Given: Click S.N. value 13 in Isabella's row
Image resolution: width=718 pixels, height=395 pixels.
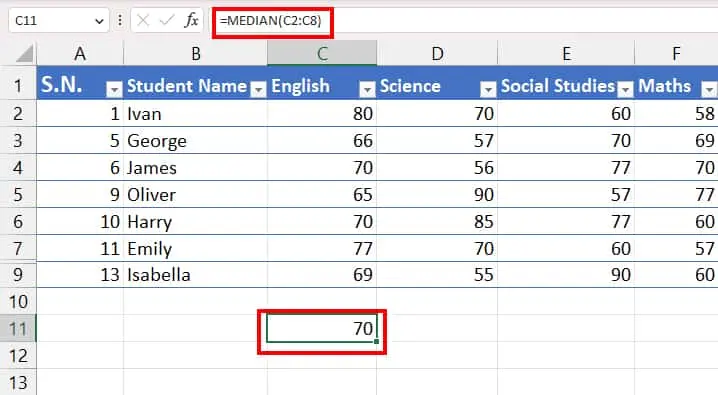Looking at the screenshot, I should point(80,275).
